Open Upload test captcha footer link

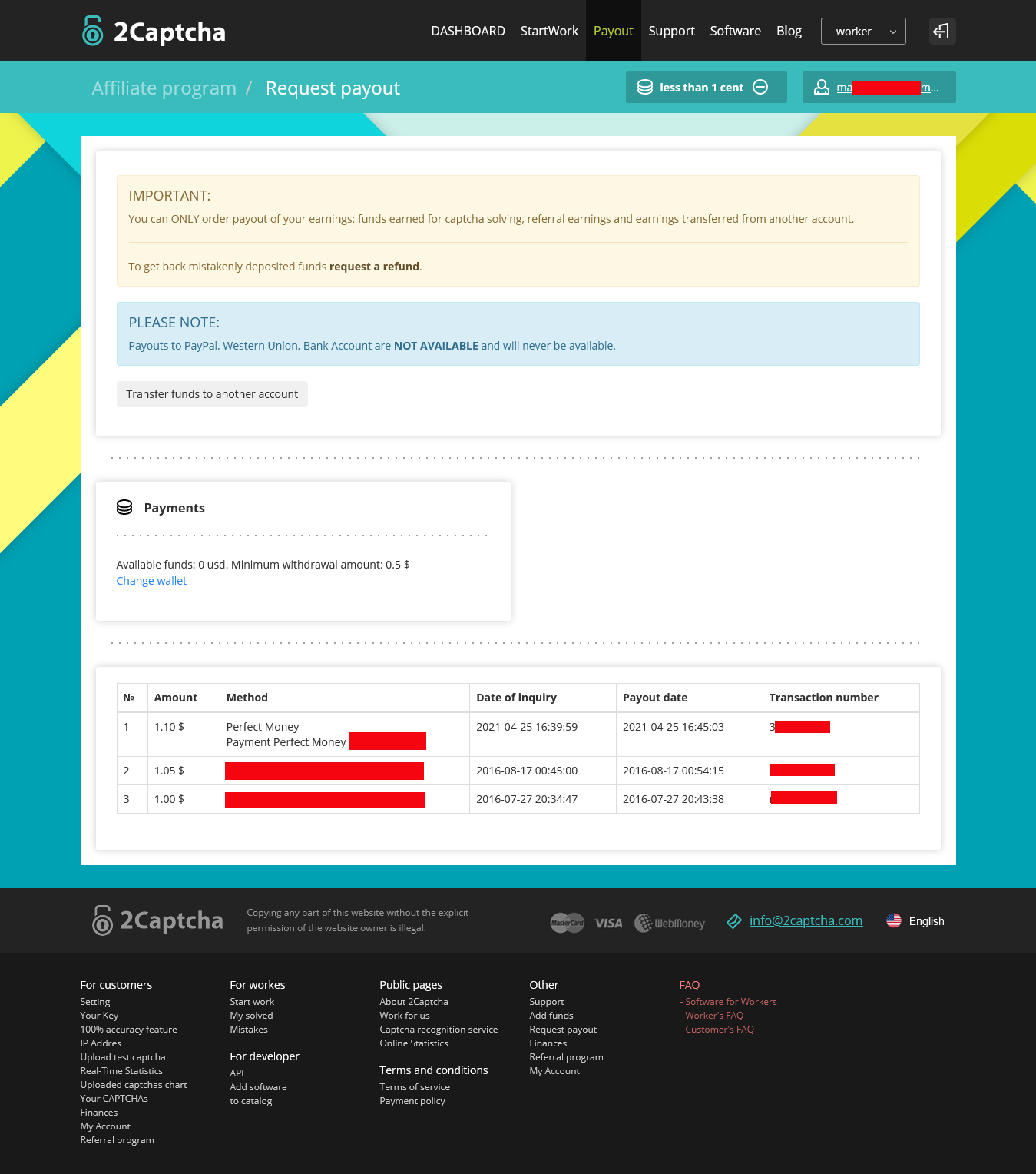coord(123,1057)
